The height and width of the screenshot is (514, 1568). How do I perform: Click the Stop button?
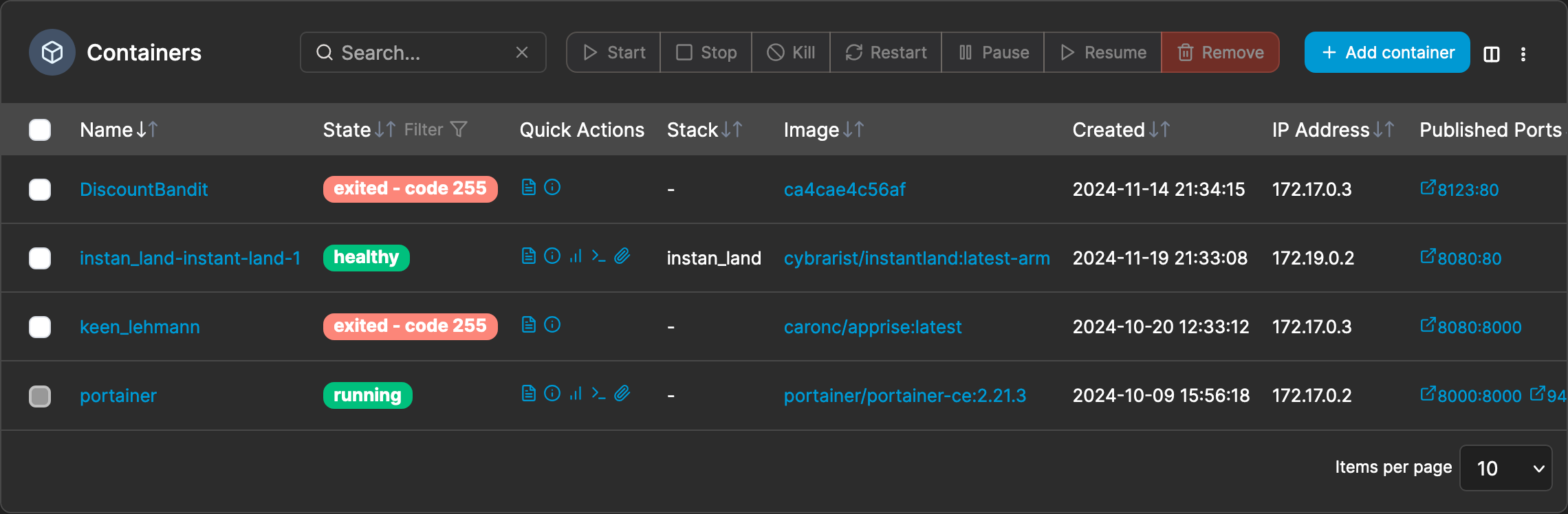click(x=706, y=52)
